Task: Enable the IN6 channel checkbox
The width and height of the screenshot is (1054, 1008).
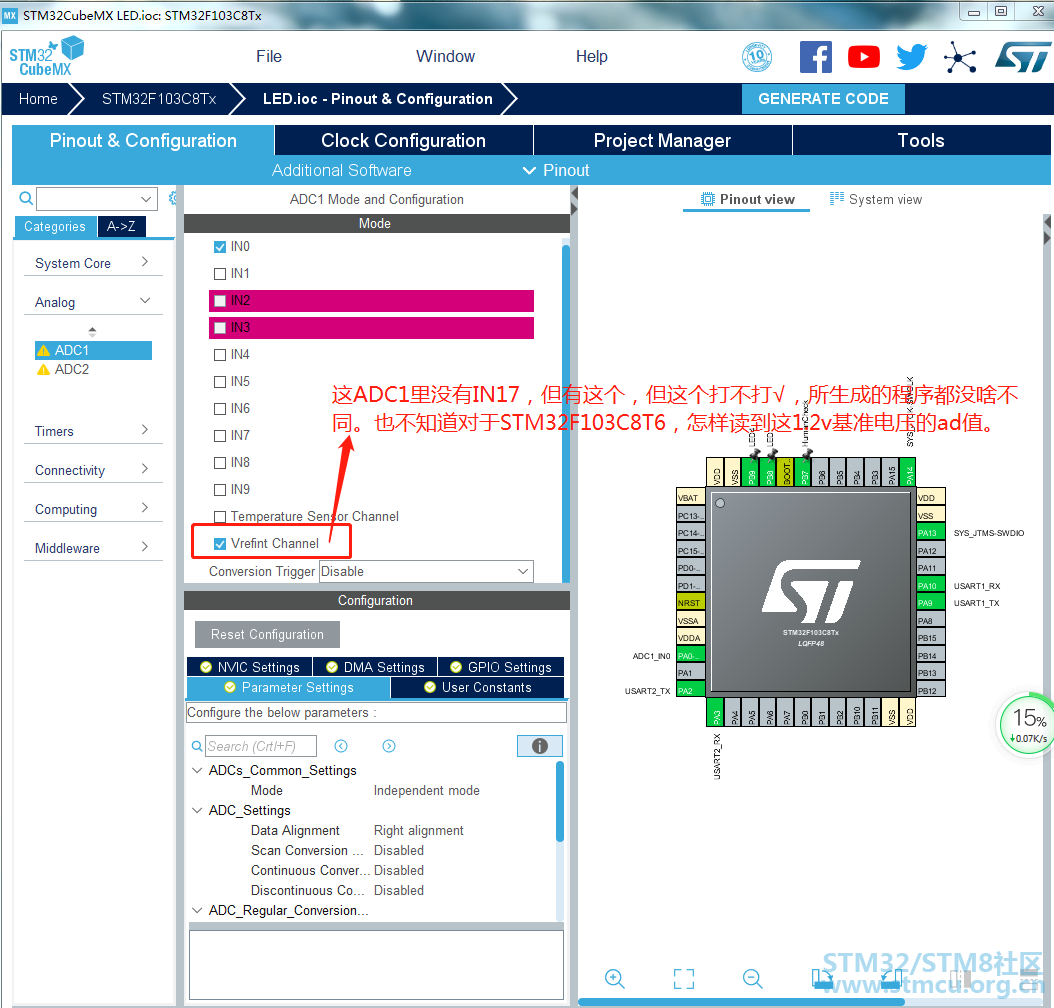Action: point(220,409)
